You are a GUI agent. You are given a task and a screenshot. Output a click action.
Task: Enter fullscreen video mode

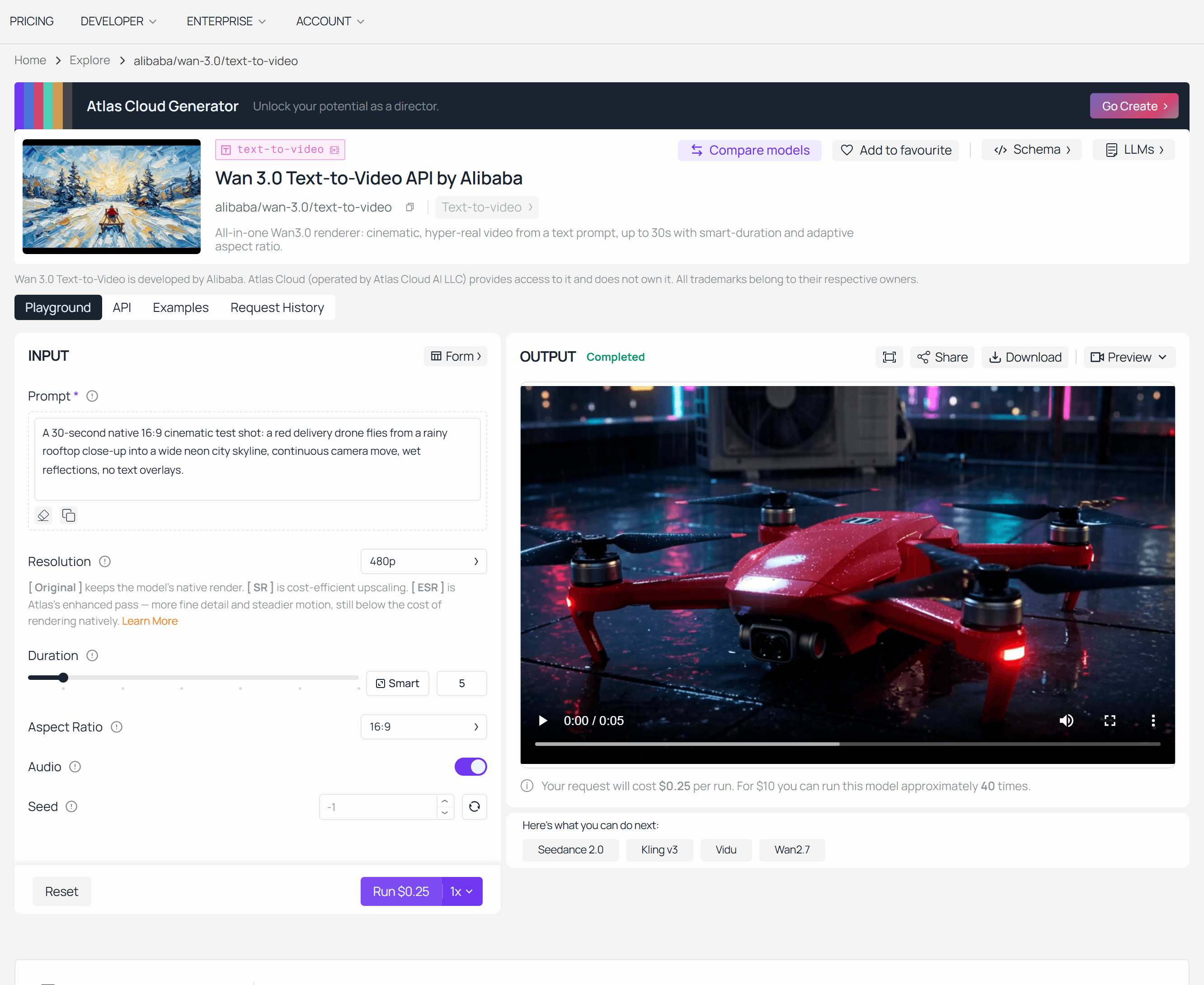click(1110, 721)
